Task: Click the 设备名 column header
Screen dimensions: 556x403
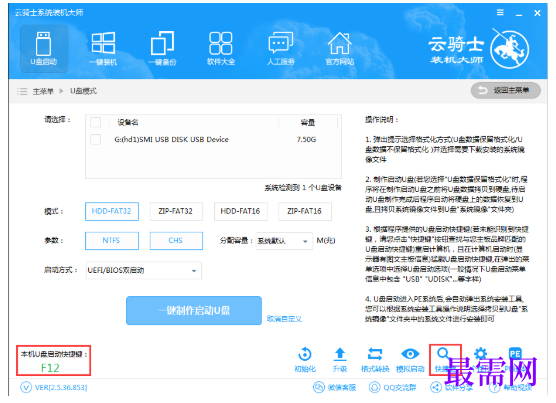Action: tap(128, 123)
